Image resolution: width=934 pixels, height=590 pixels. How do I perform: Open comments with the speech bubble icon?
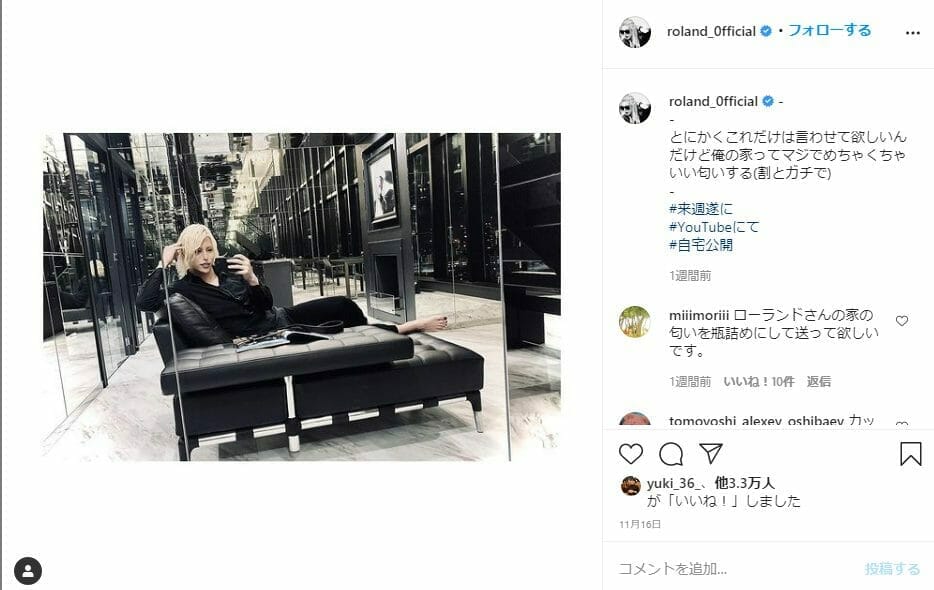pos(671,454)
